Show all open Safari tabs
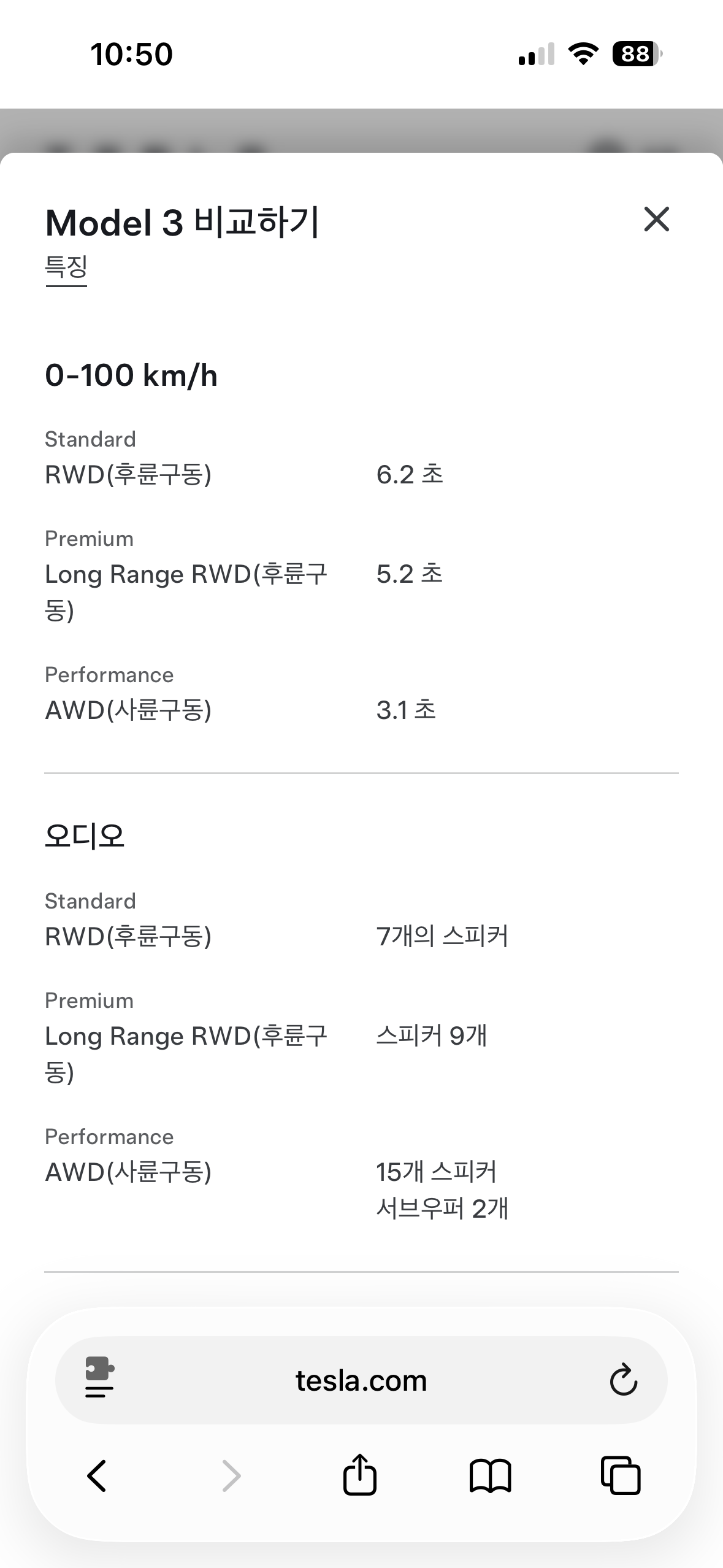 coord(621,1476)
